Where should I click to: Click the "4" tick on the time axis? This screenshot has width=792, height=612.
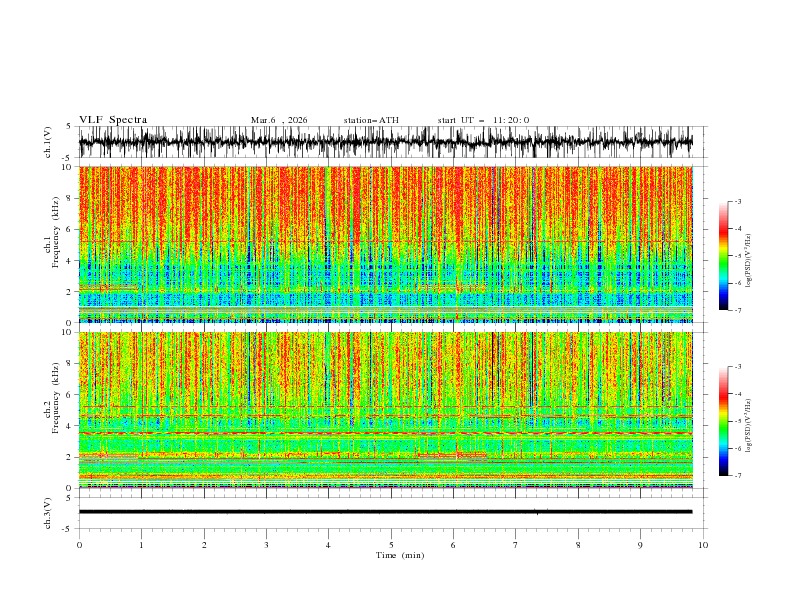tap(328, 545)
